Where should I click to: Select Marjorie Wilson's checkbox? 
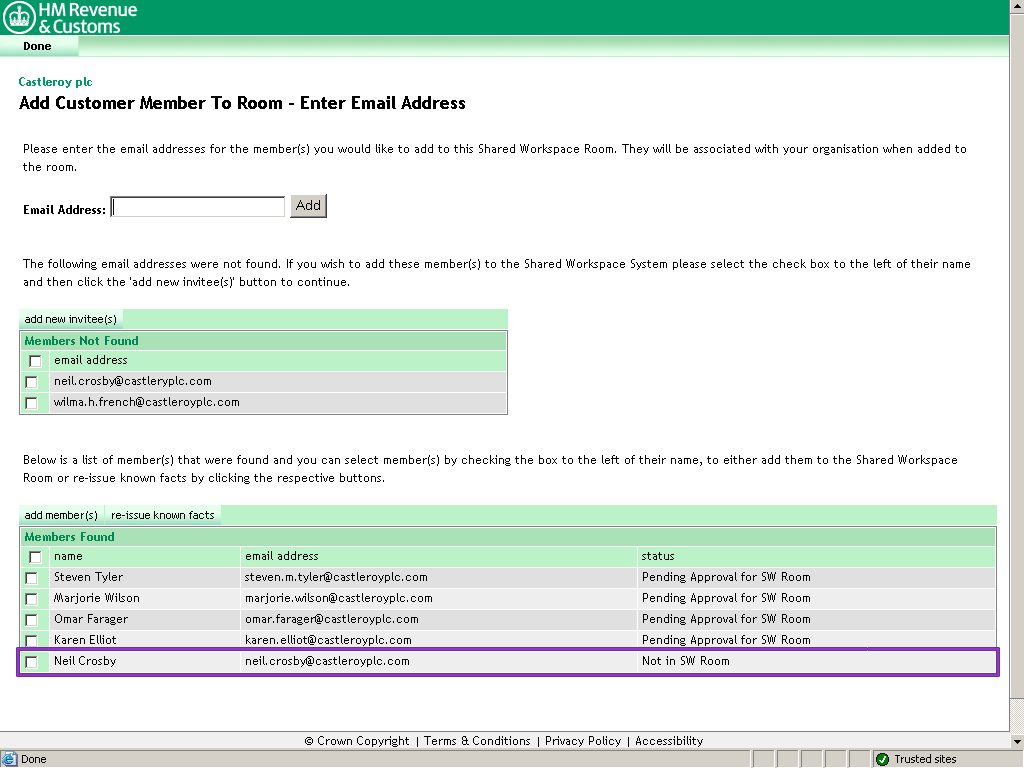(32, 599)
